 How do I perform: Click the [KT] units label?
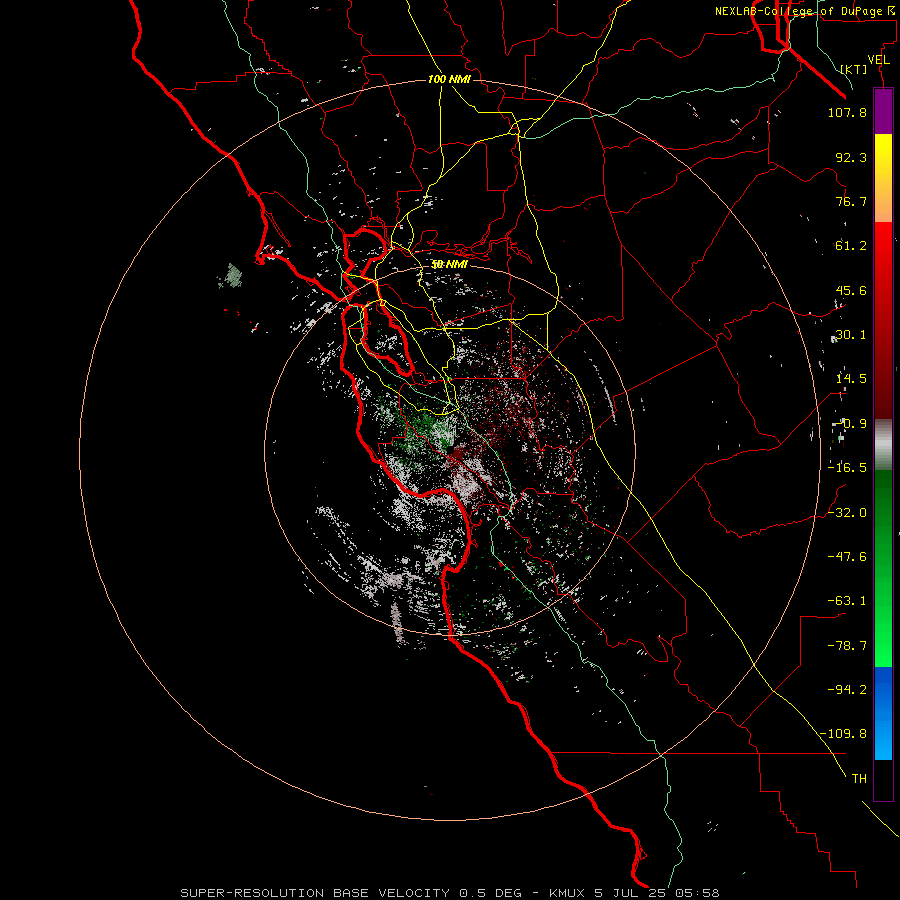854,69
